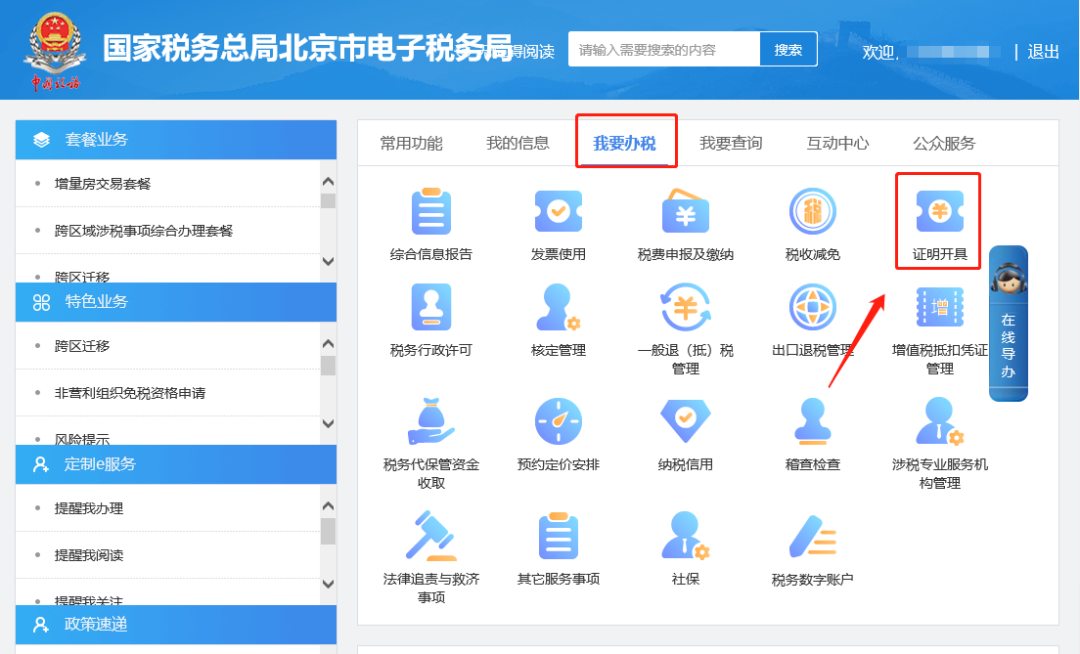The height and width of the screenshot is (654, 1080).
Task: Open 提醒我办理 item
Action: click(x=89, y=508)
